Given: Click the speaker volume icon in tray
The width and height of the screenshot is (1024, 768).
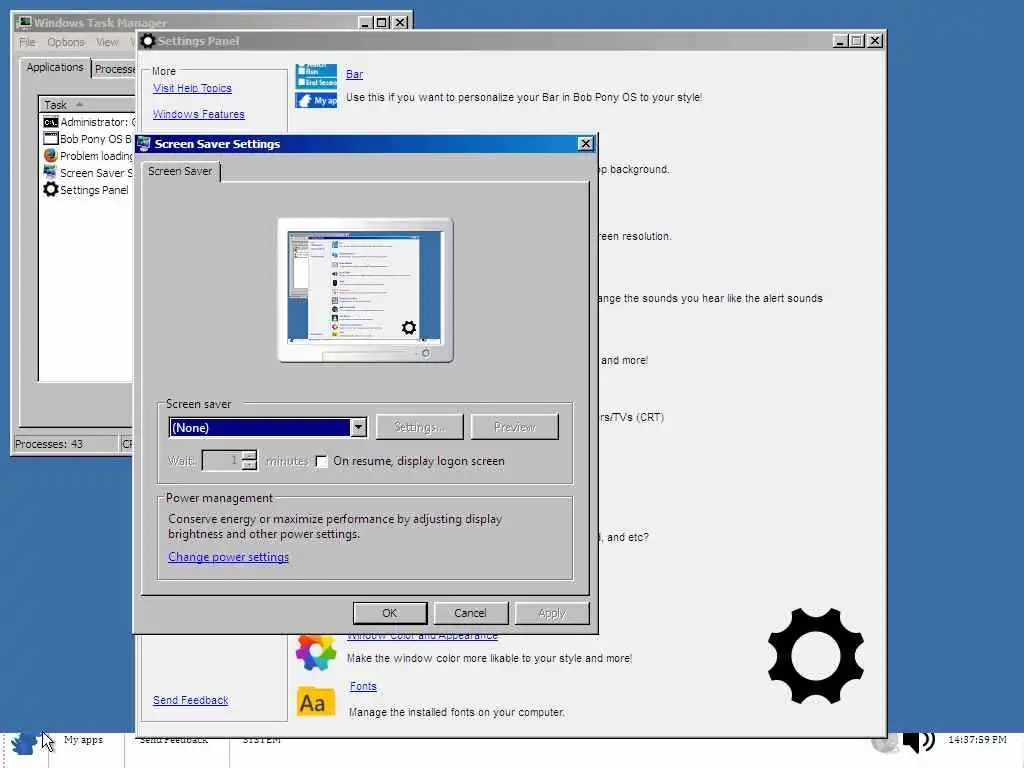Looking at the screenshot, I should point(918,741).
